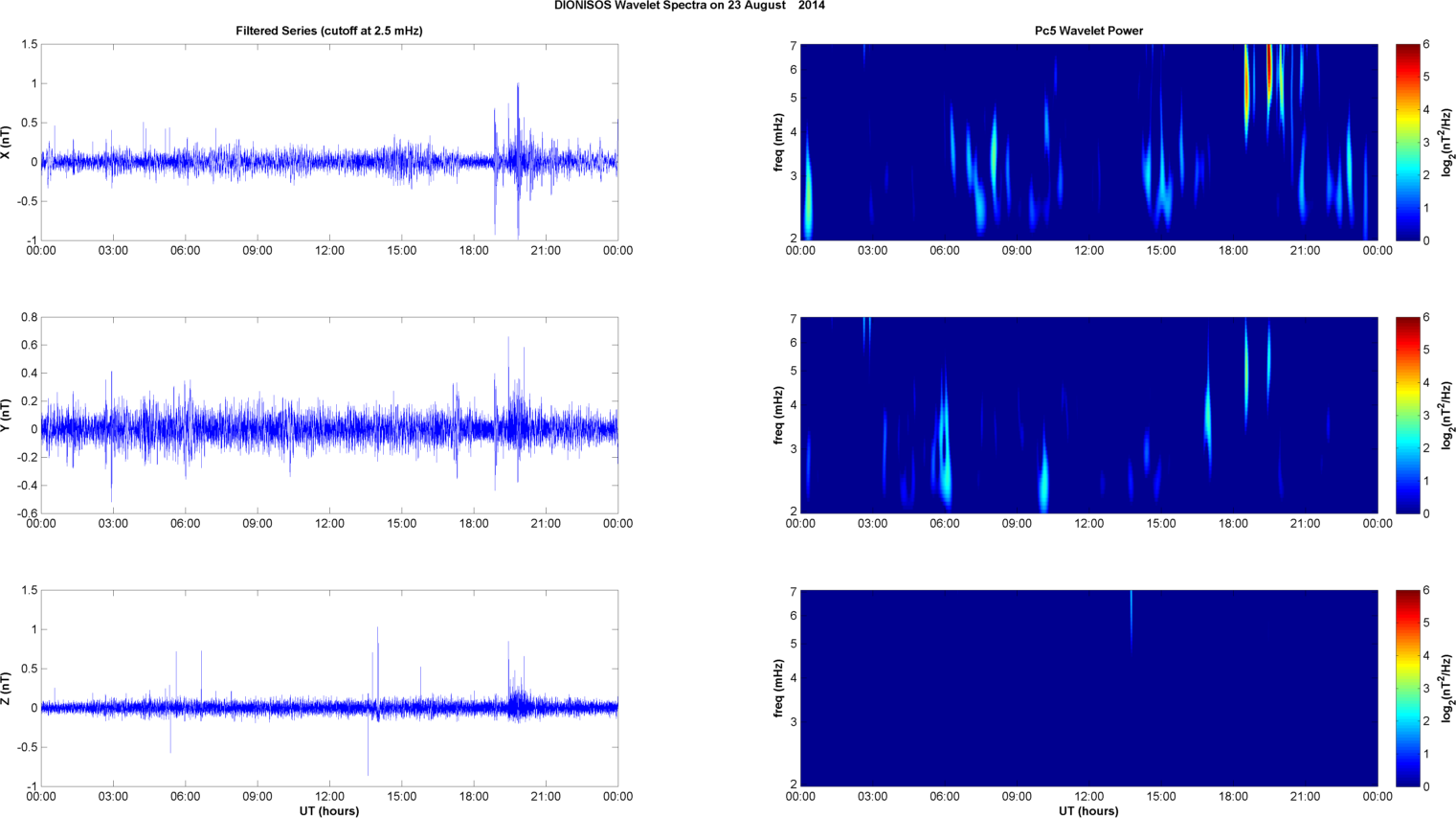This screenshot has height=818, width=1456.
Task: Pick the middle spectrogram's color bar
Action: [x=1407, y=416]
